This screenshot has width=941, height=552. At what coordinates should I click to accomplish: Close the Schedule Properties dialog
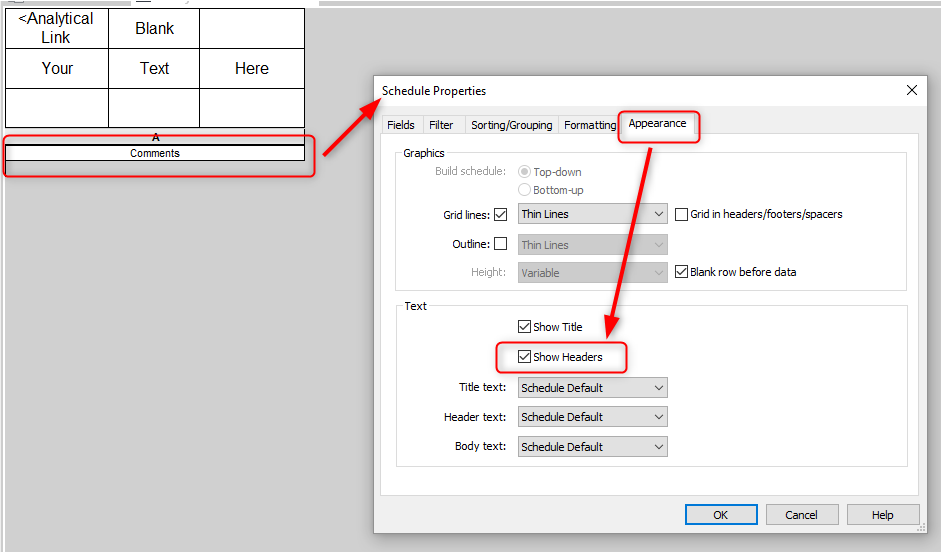click(x=912, y=90)
